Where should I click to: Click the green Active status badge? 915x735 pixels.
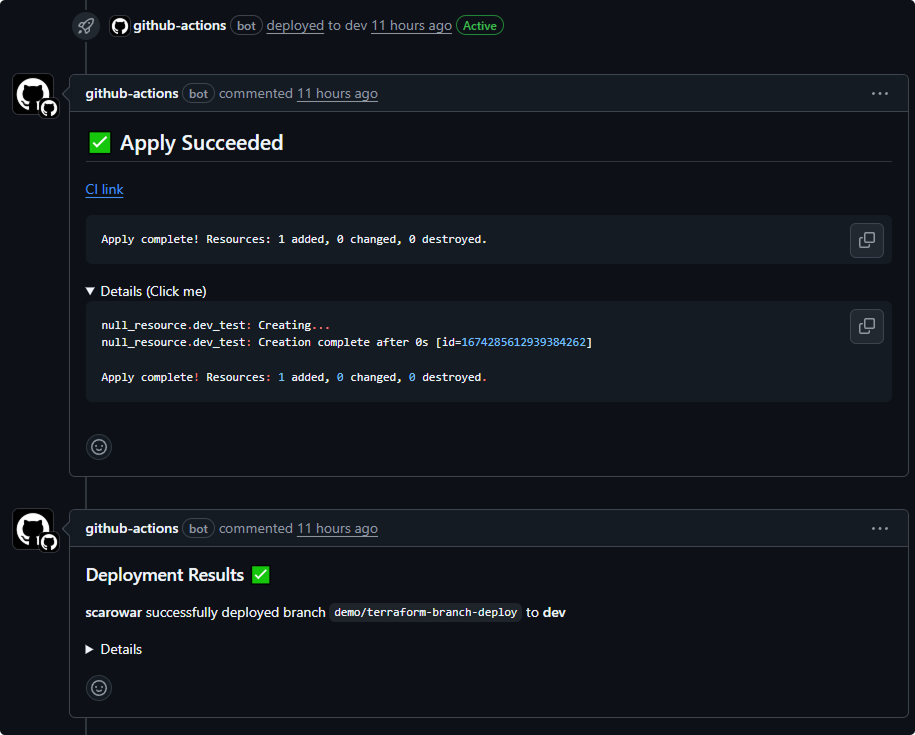coord(480,26)
